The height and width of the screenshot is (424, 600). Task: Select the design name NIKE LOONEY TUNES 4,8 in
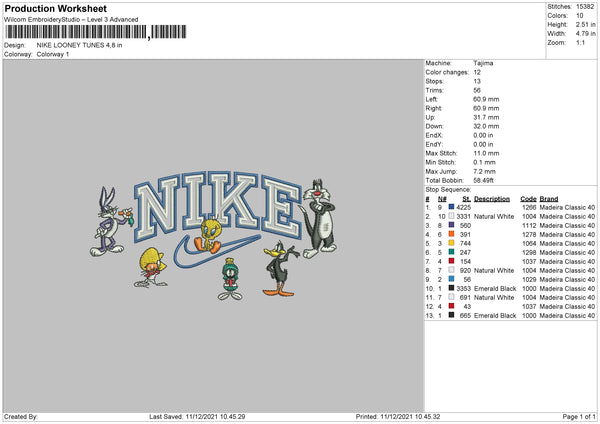(x=79, y=45)
